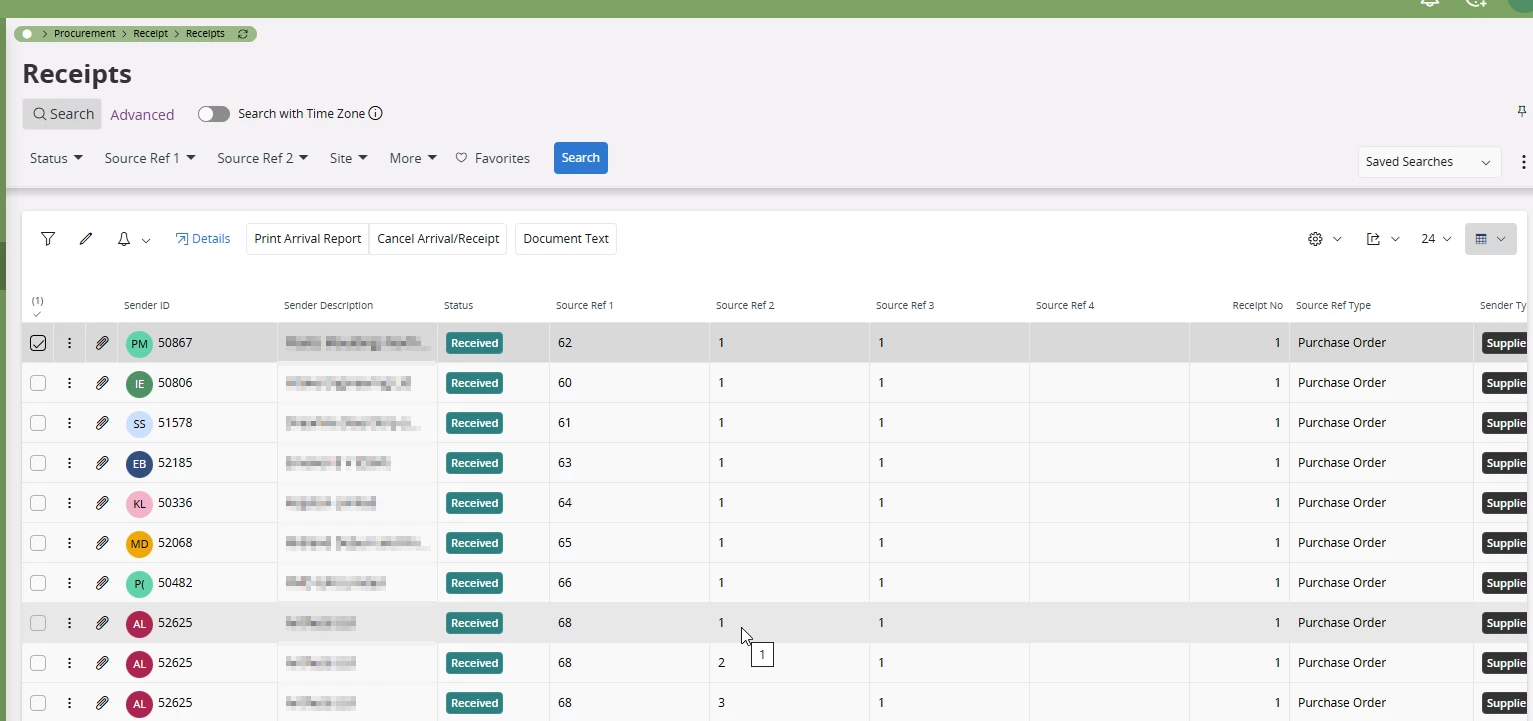Image resolution: width=1533 pixels, height=721 pixels.
Task: Click the KL avatar for sender 50336
Action: point(139,504)
